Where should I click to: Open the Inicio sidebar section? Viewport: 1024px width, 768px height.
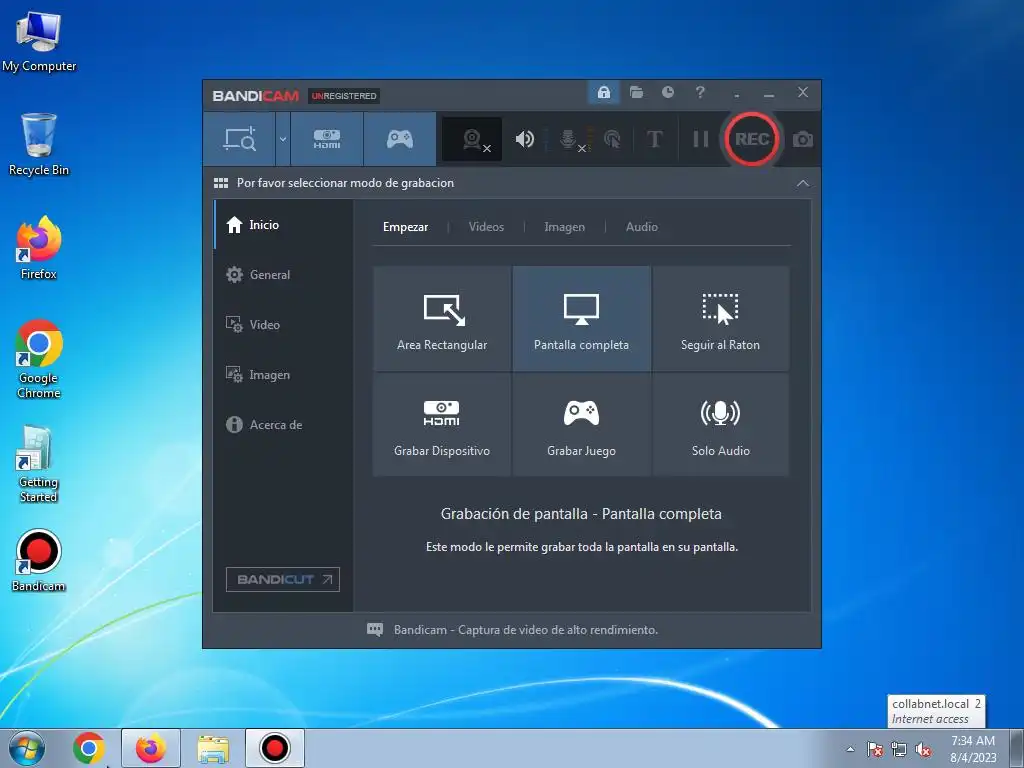point(283,225)
